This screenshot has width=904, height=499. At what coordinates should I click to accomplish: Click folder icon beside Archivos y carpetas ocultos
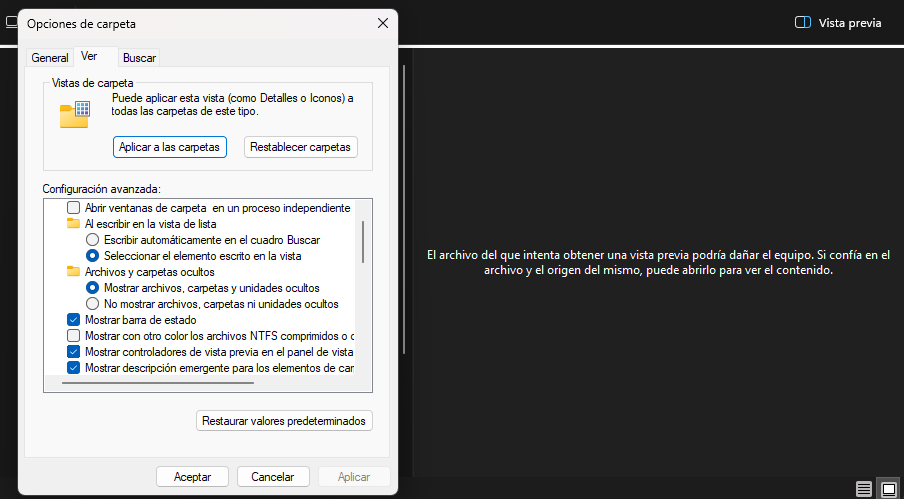pyautogui.click(x=73, y=271)
